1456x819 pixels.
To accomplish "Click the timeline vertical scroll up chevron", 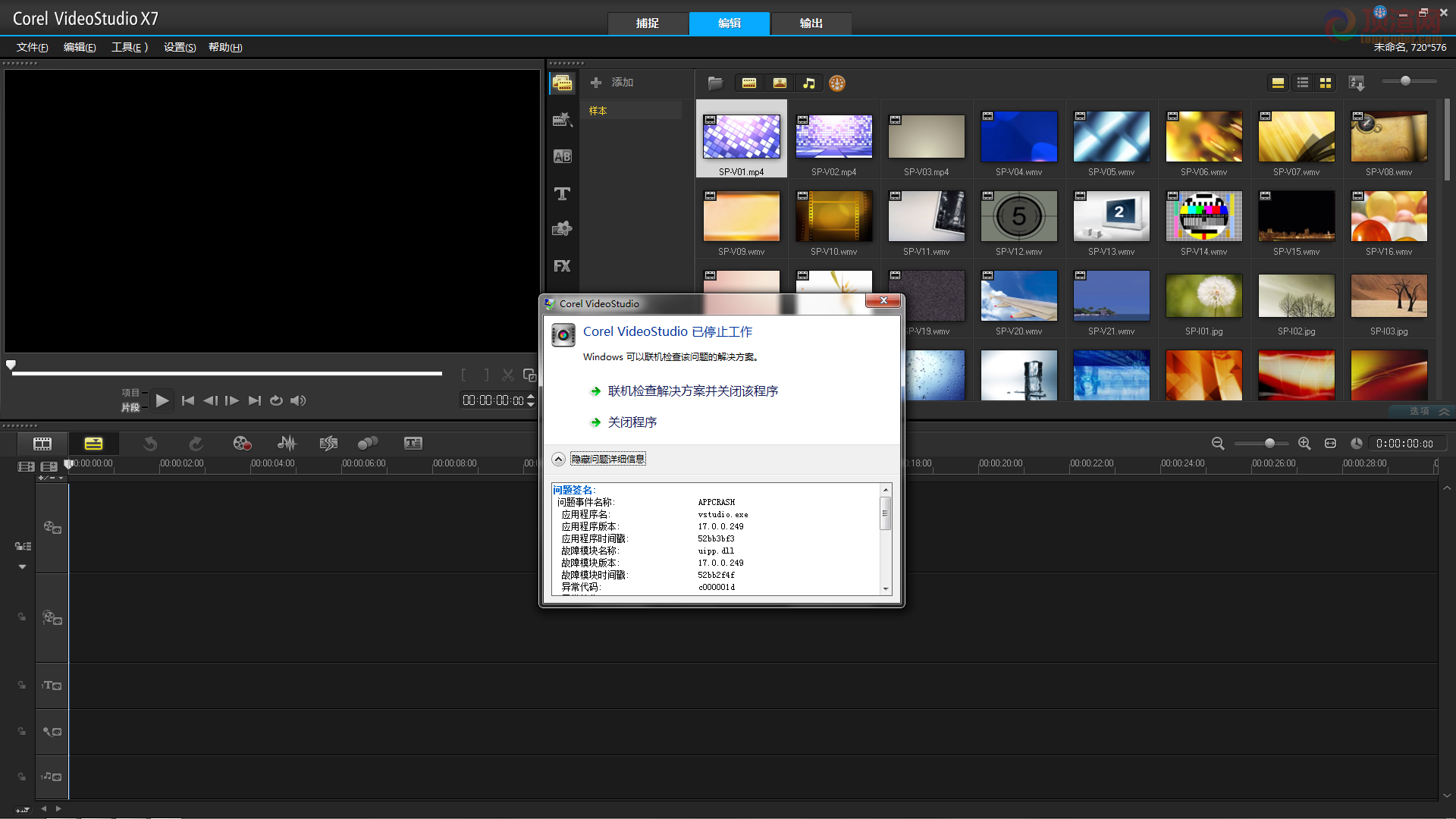I will point(1447,488).
